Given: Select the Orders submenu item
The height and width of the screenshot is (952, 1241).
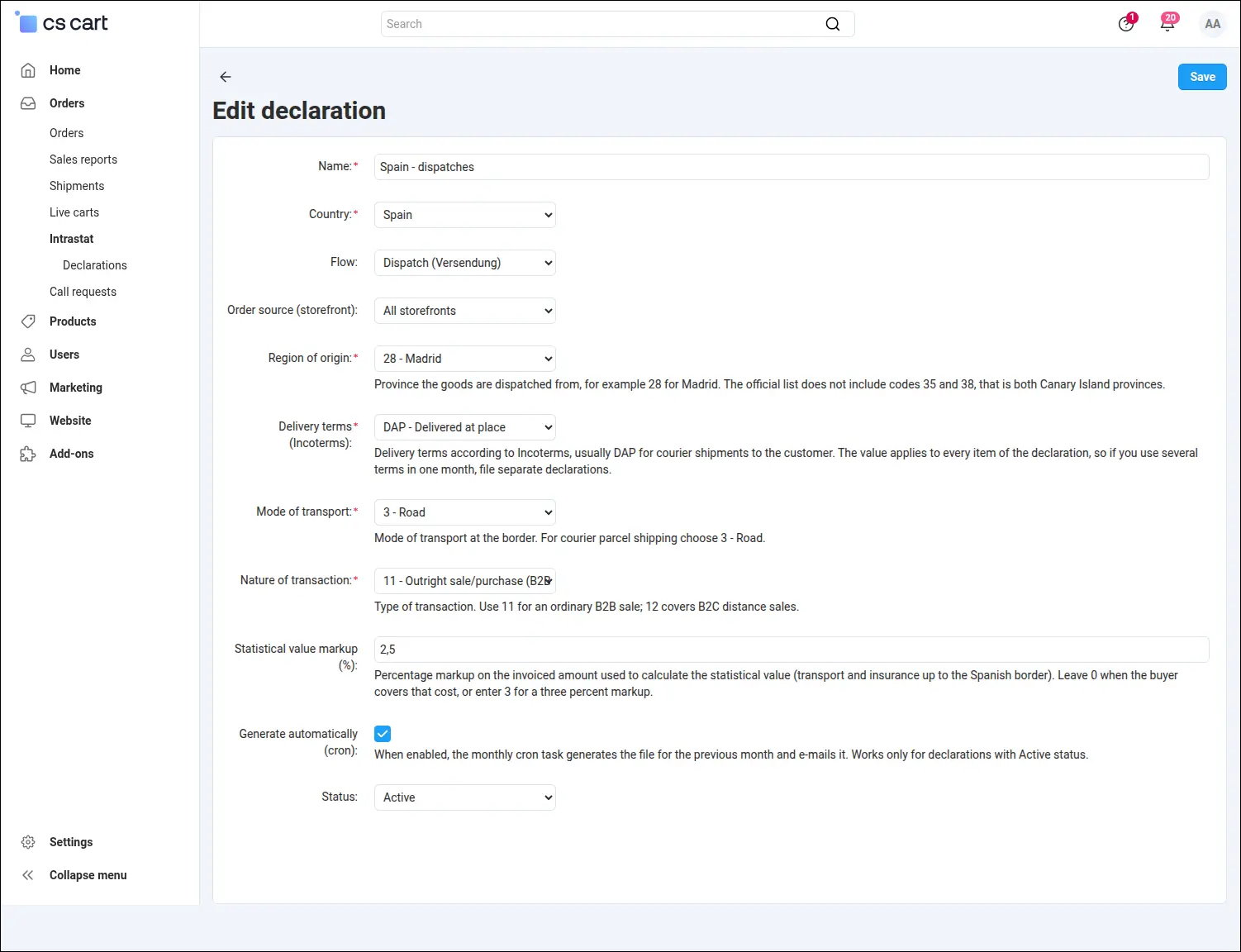Looking at the screenshot, I should [66, 133].
